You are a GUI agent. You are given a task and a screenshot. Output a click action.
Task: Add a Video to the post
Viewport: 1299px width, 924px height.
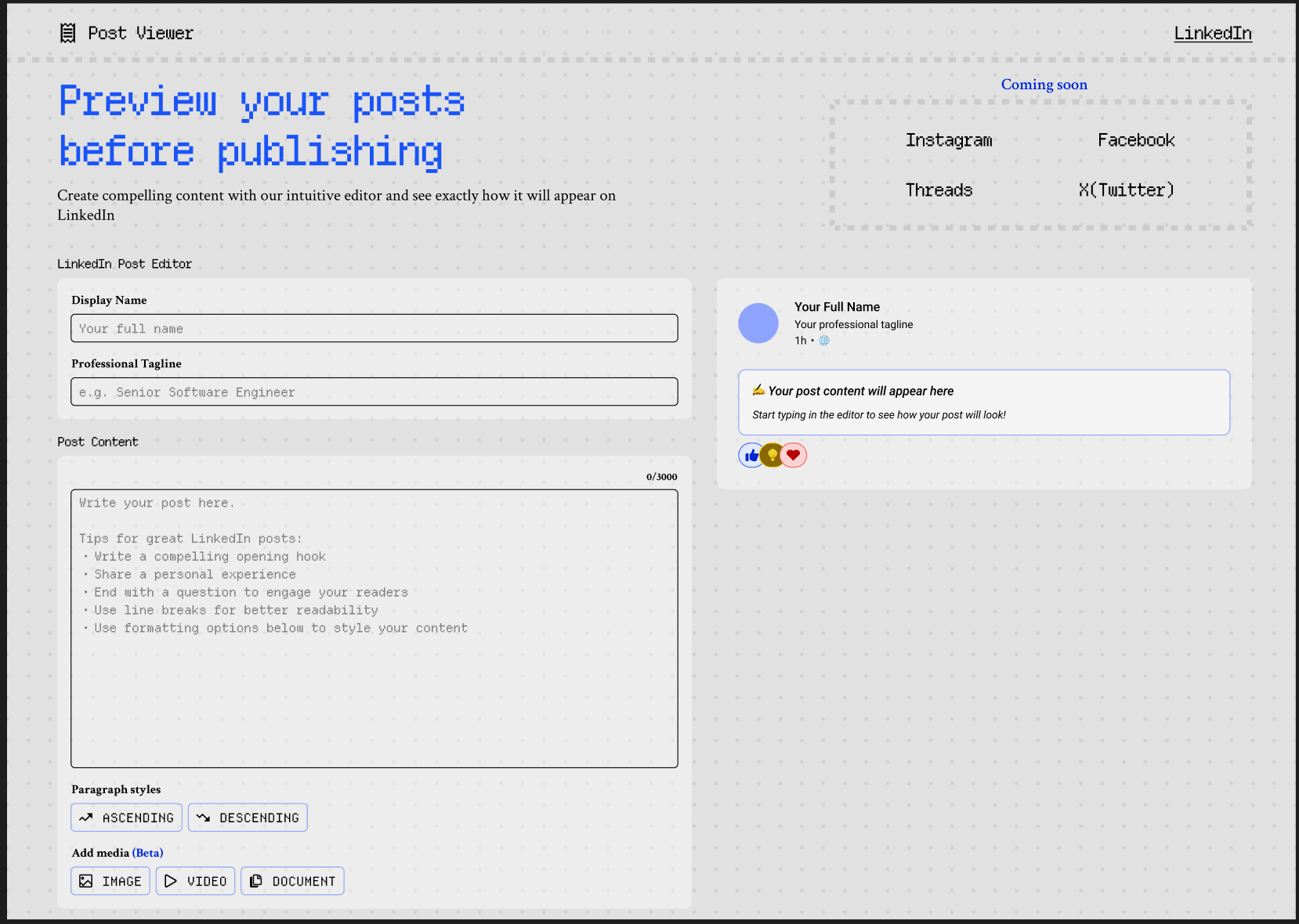point(195,881)
